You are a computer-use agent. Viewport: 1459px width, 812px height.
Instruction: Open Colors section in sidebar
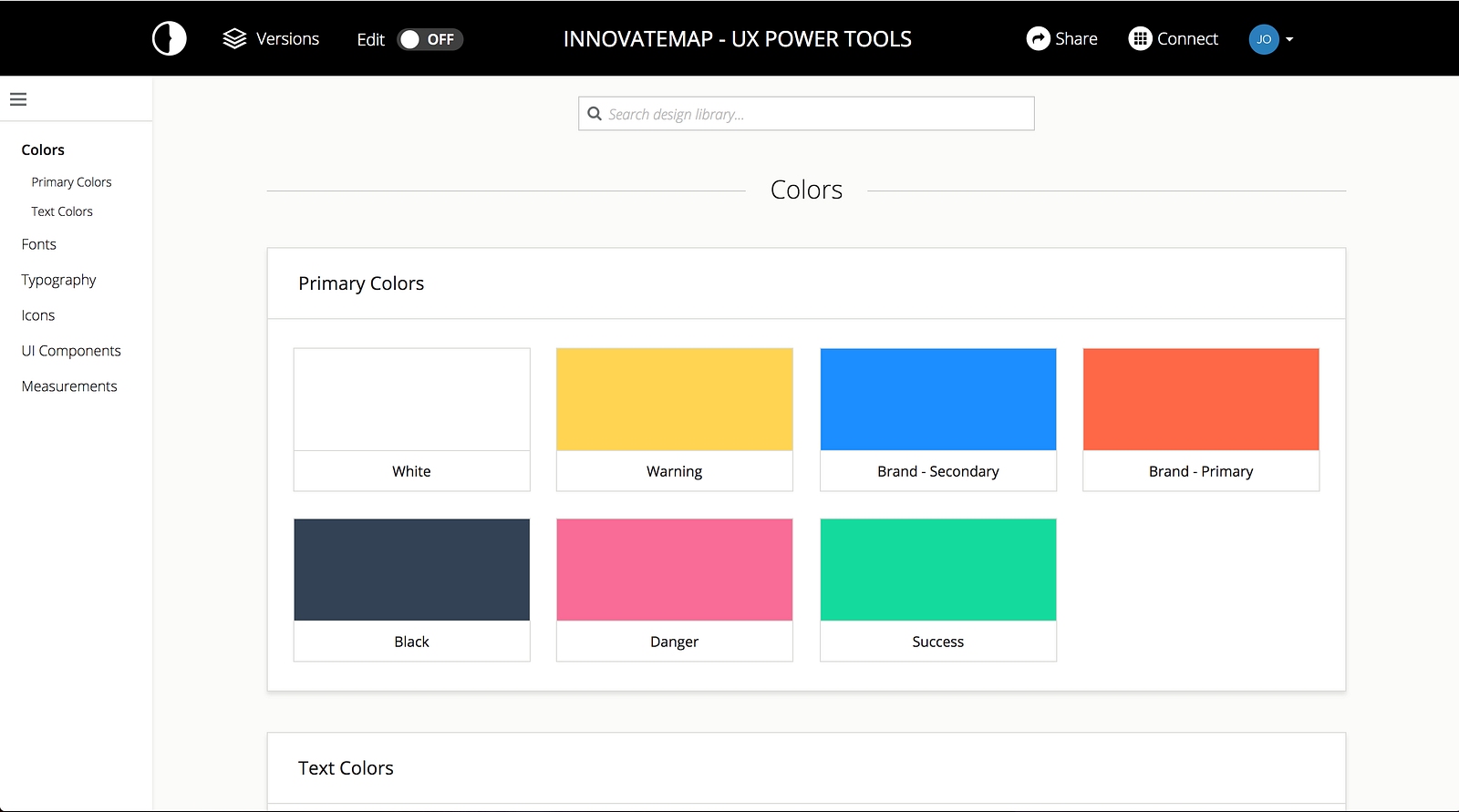43,149
